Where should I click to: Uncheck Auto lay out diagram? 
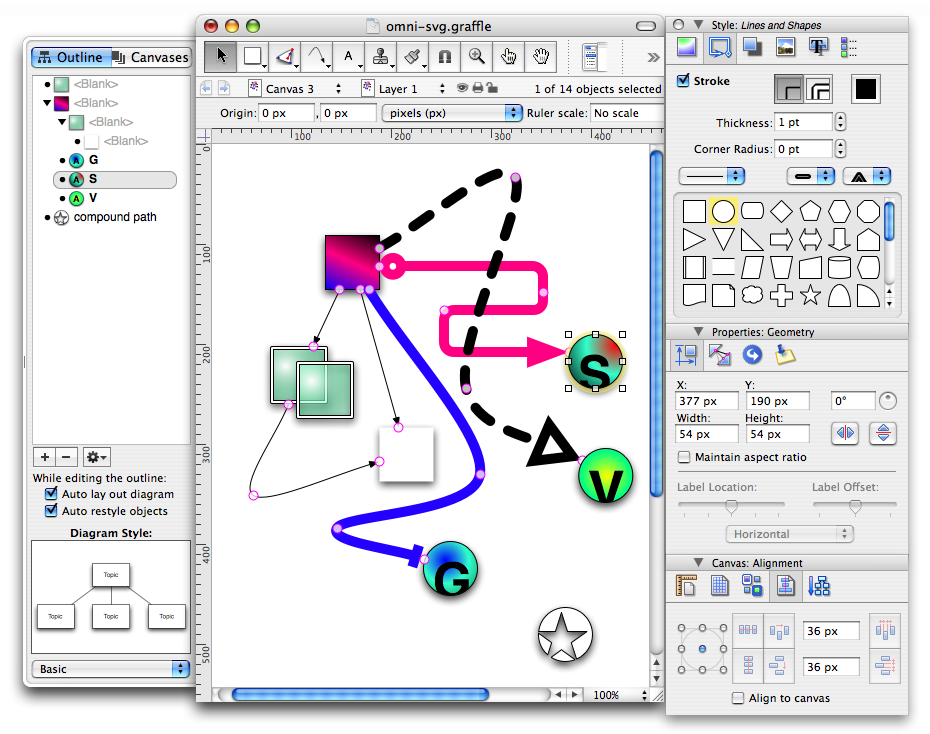point(52,493)
